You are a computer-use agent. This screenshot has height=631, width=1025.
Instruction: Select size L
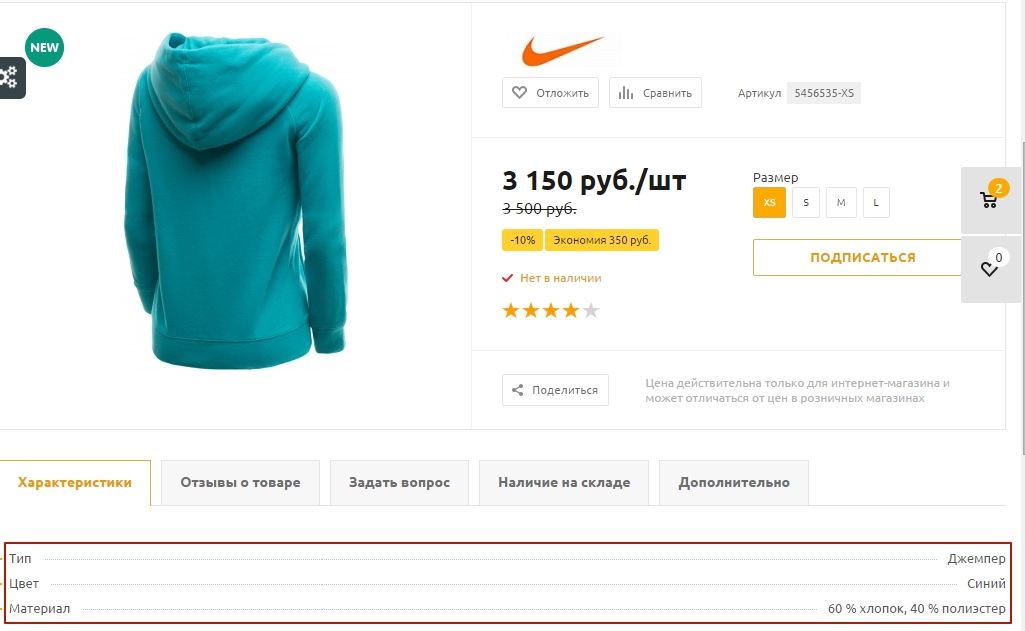point(876,203)
